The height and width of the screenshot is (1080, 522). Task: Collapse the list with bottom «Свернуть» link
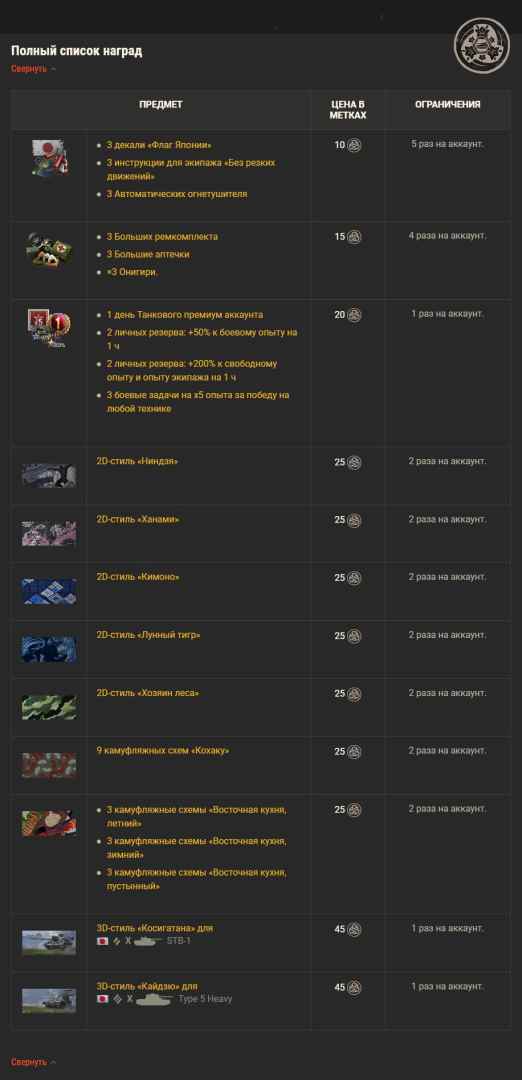[29, 1062]
